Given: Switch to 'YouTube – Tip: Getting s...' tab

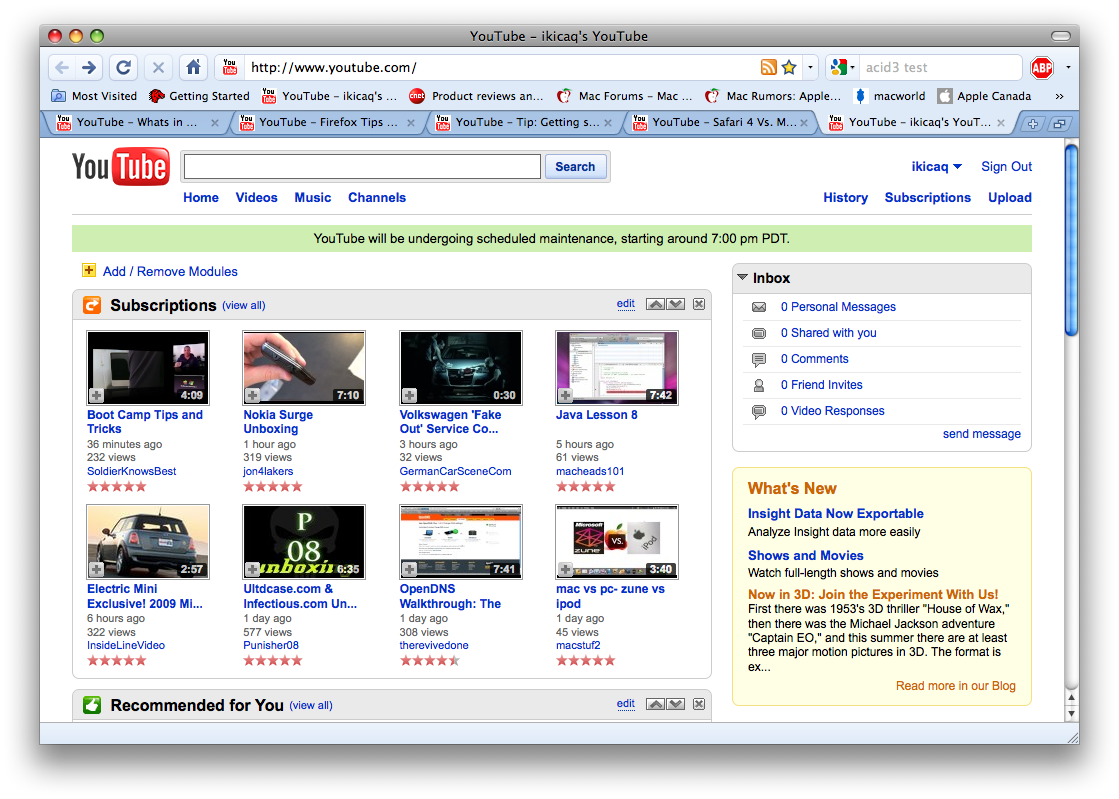Looking at the screenshot, I should 527,122.
